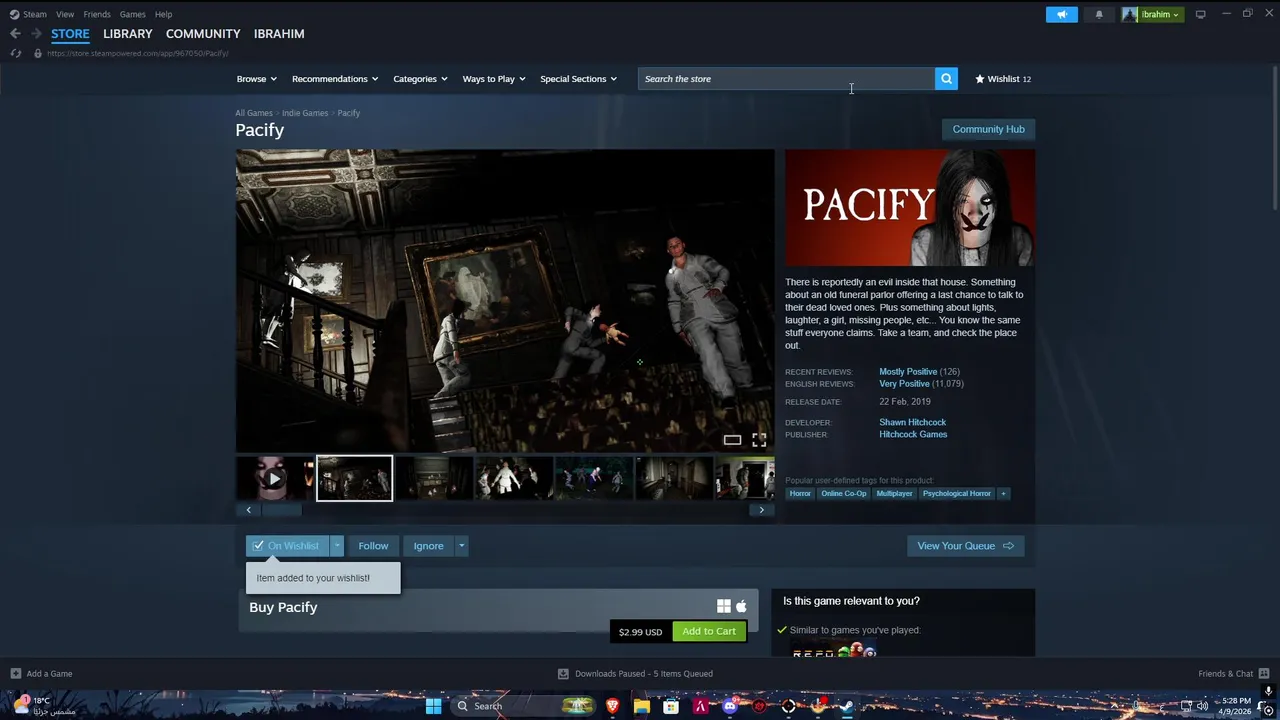The width and height of the screenshot is (1280, 720).
Task: Expand the Ways to Play menu
Action: click(494, 79)
